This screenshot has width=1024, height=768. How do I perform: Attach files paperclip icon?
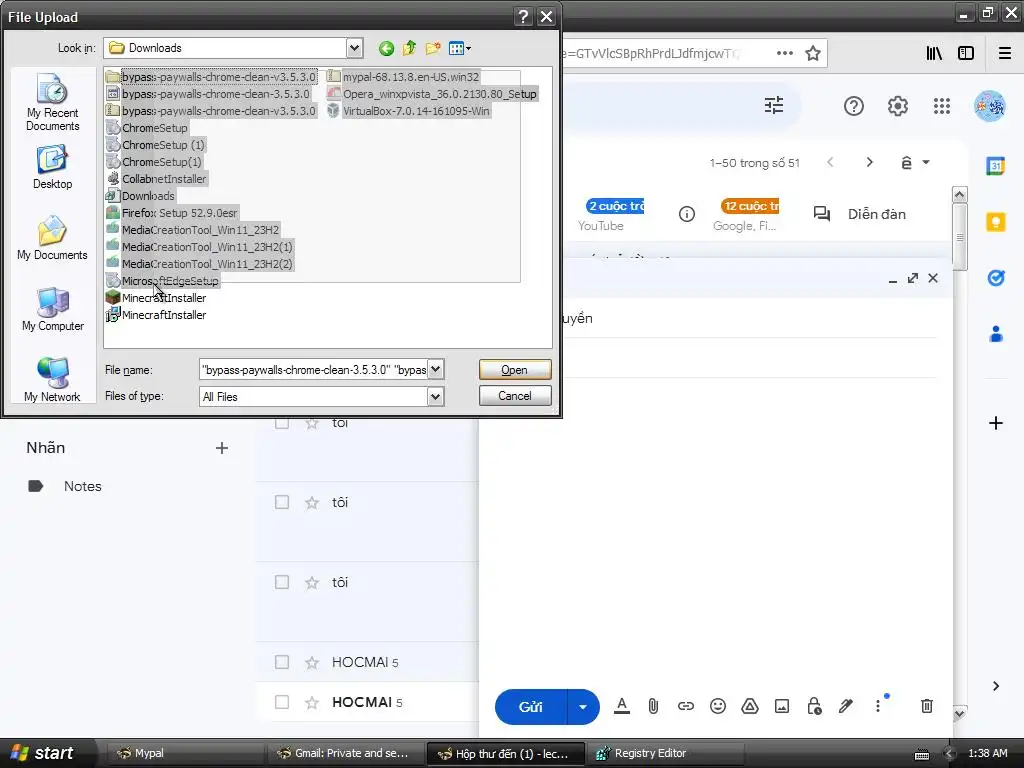(653, 706)
